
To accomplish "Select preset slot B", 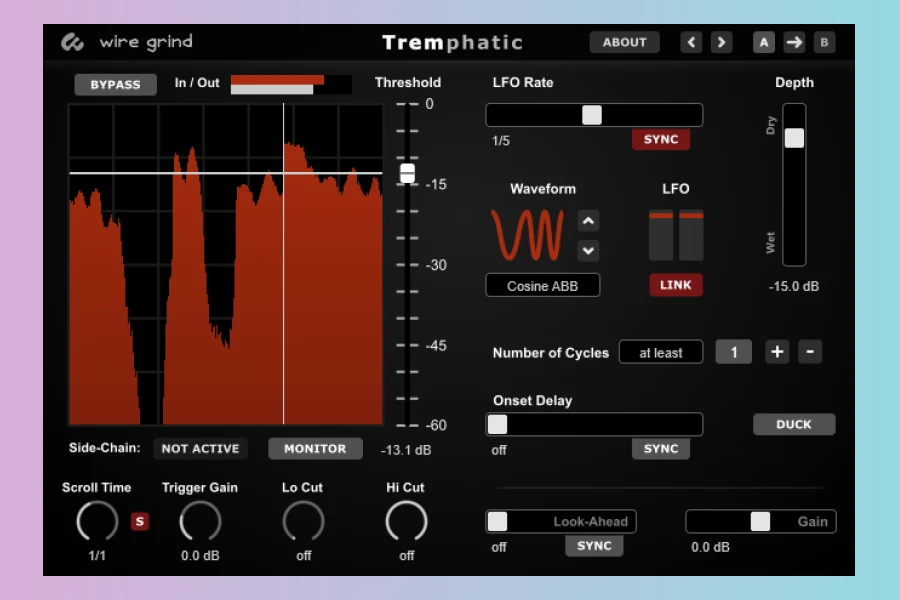I will click(824, 42).
